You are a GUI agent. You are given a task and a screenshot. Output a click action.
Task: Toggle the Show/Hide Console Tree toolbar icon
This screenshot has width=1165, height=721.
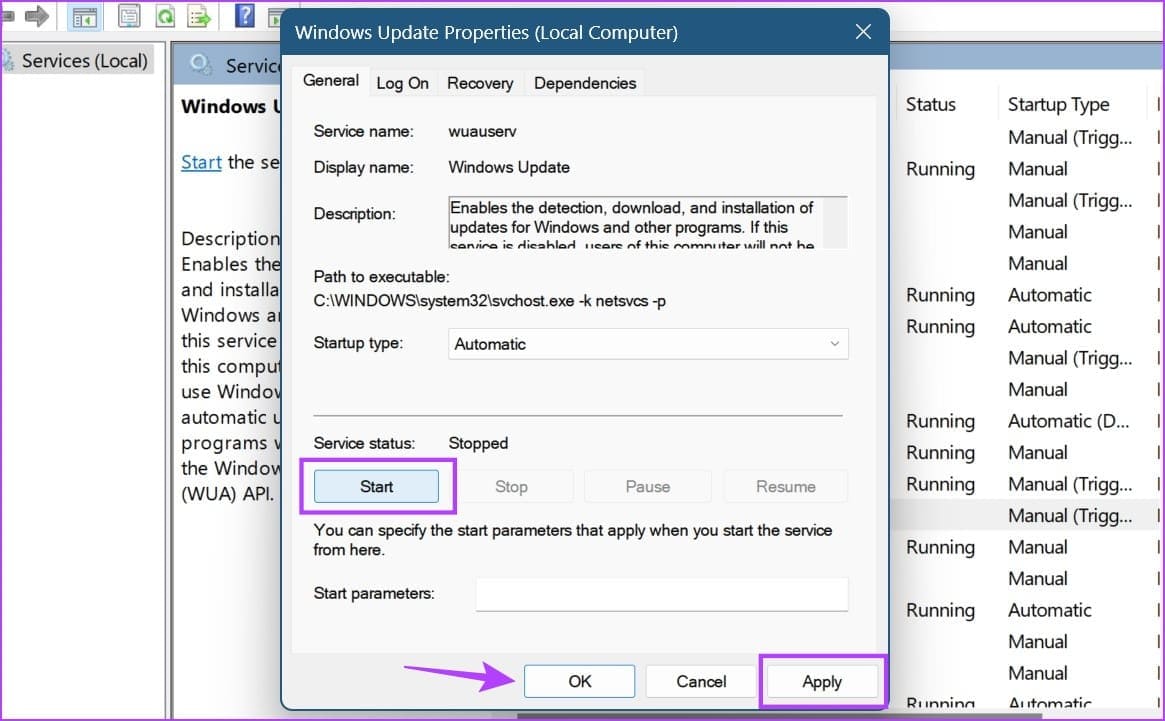84,16
